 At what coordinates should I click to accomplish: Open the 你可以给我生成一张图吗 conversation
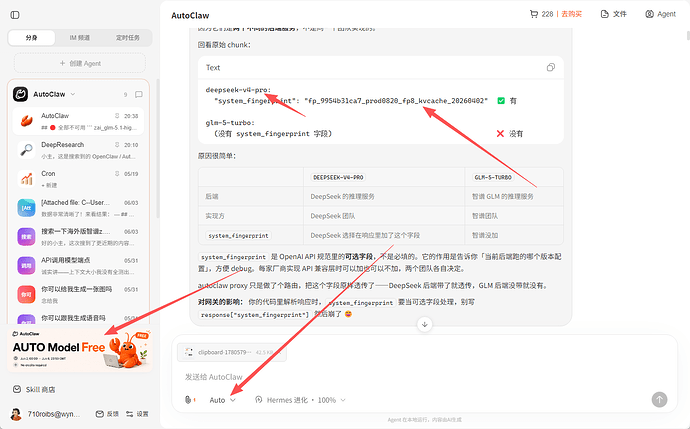(77, 289)
